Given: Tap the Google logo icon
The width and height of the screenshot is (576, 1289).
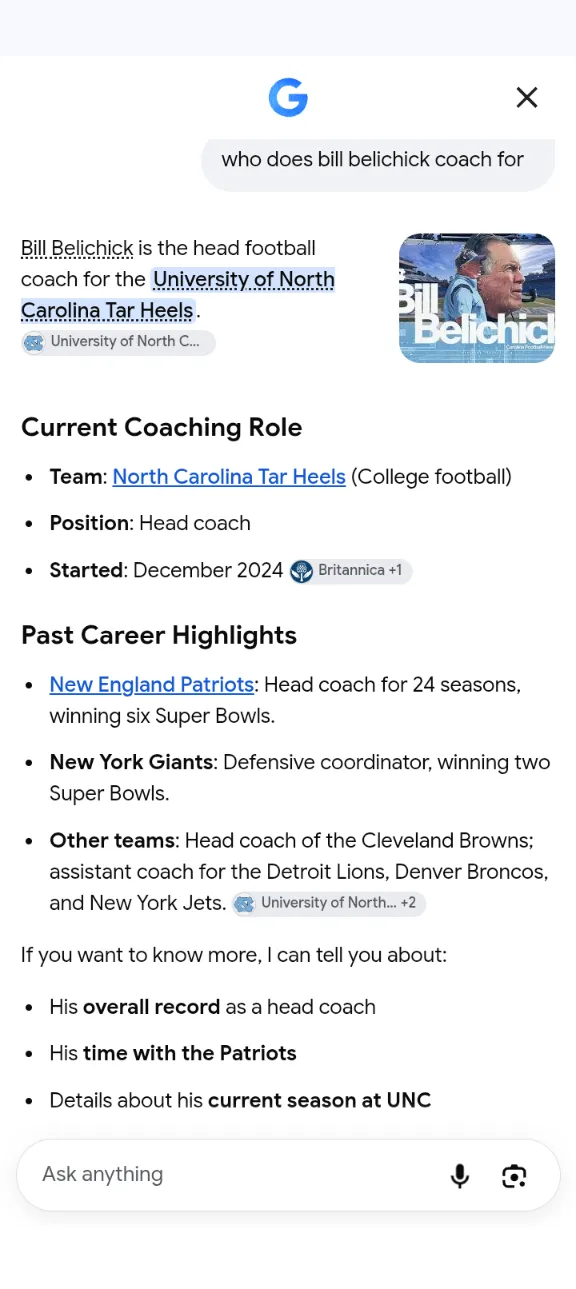Looking at the screenshot, I should tap(288, 97).
